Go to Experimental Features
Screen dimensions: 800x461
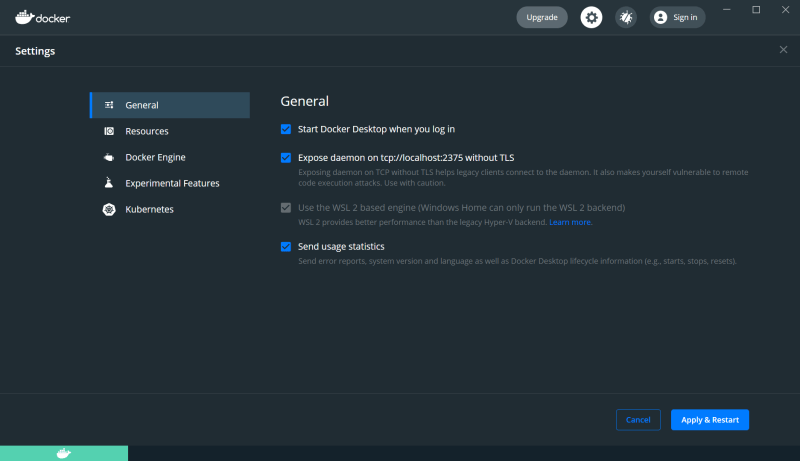[170, 183]
